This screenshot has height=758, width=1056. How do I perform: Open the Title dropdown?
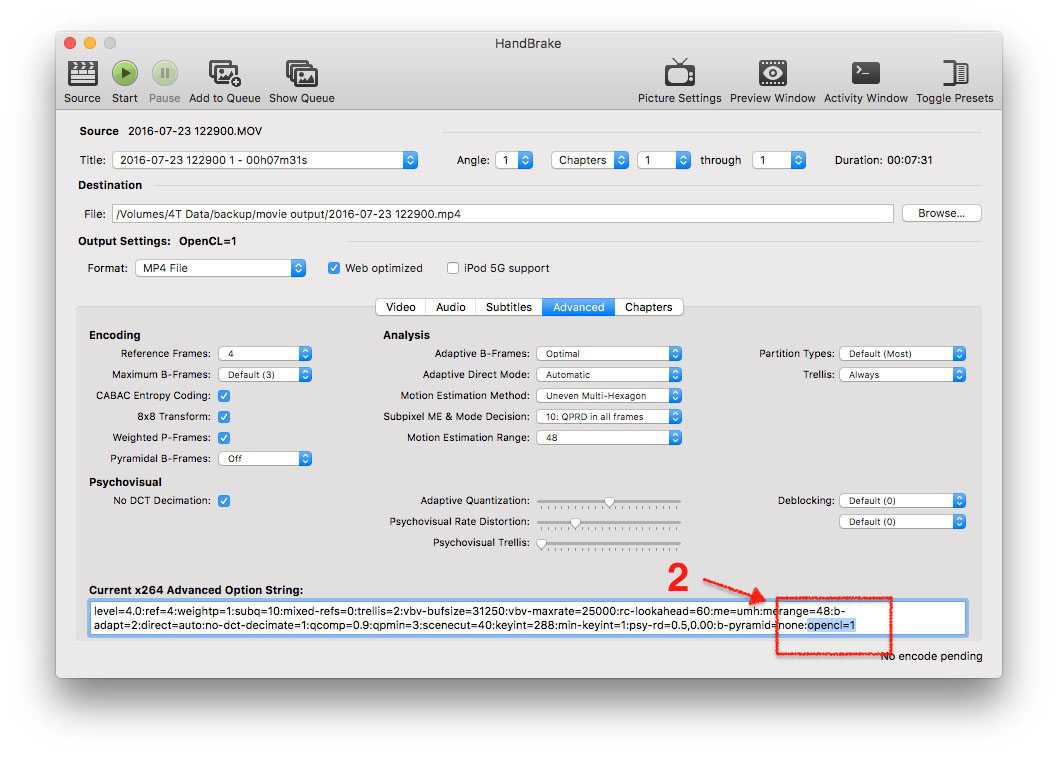(x=265, y=160)
